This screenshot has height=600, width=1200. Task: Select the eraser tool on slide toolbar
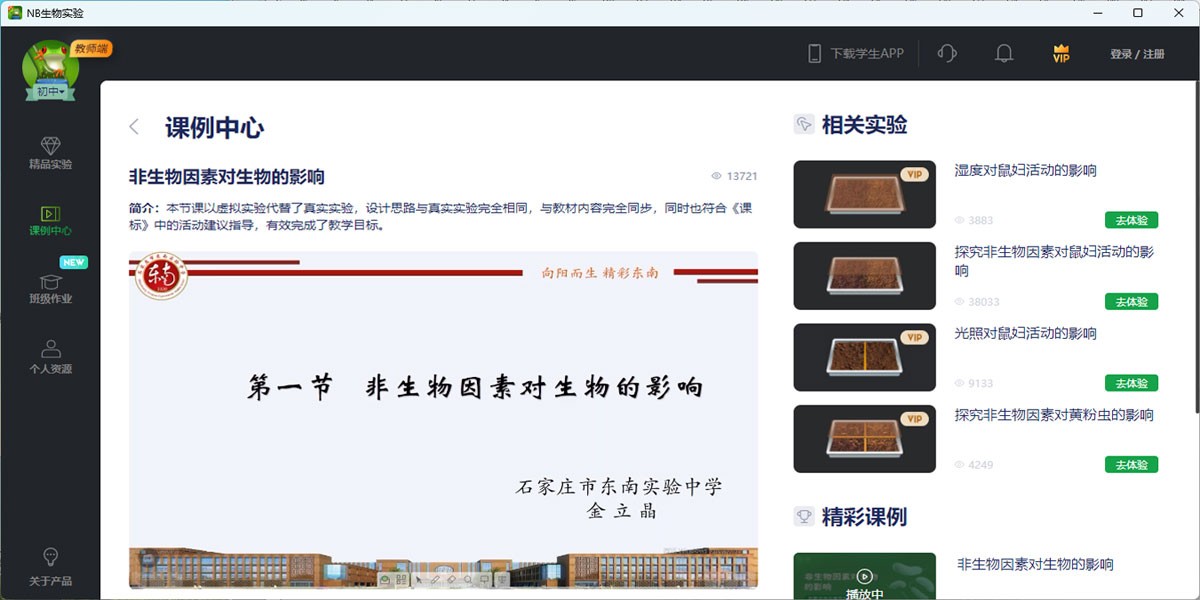pyautogui.click(x=450, y=579)
